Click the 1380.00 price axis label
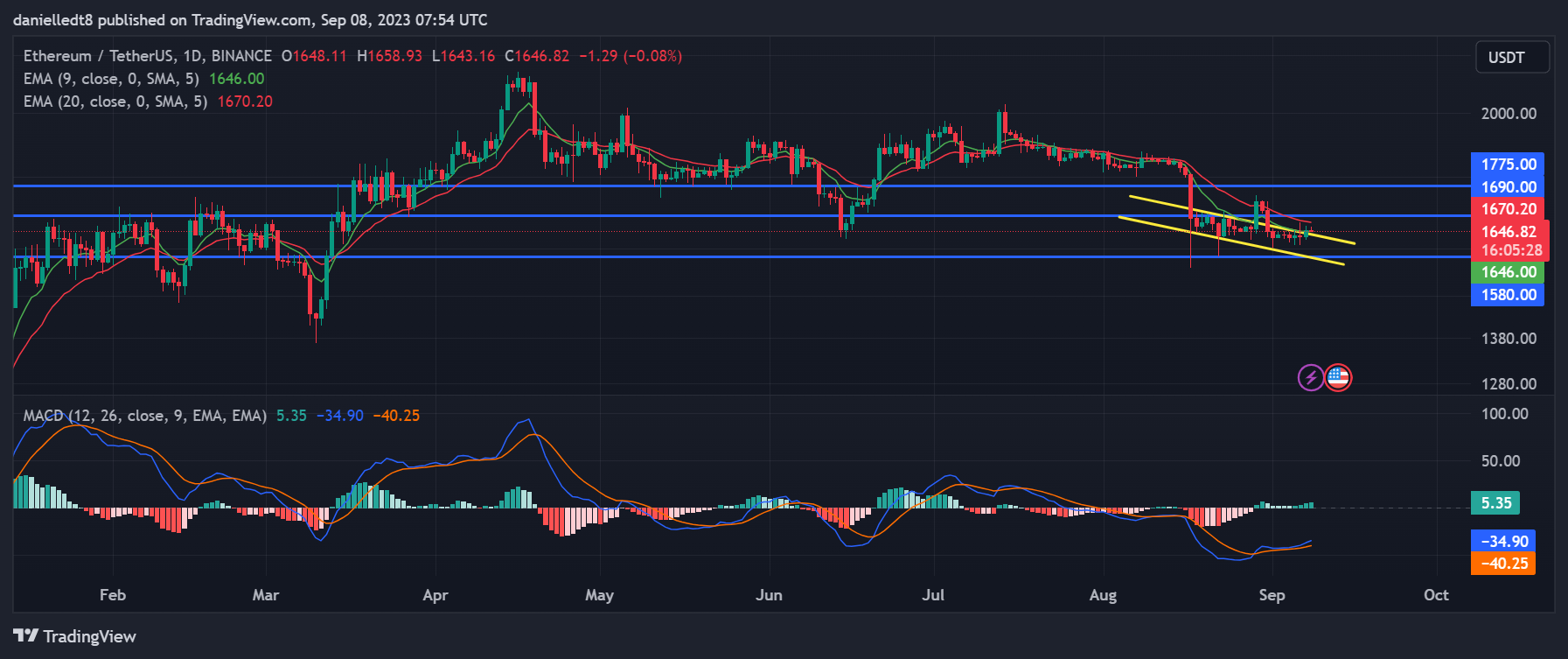The width and height of the screenshot is (1568, 659). tap(1509, 339)
